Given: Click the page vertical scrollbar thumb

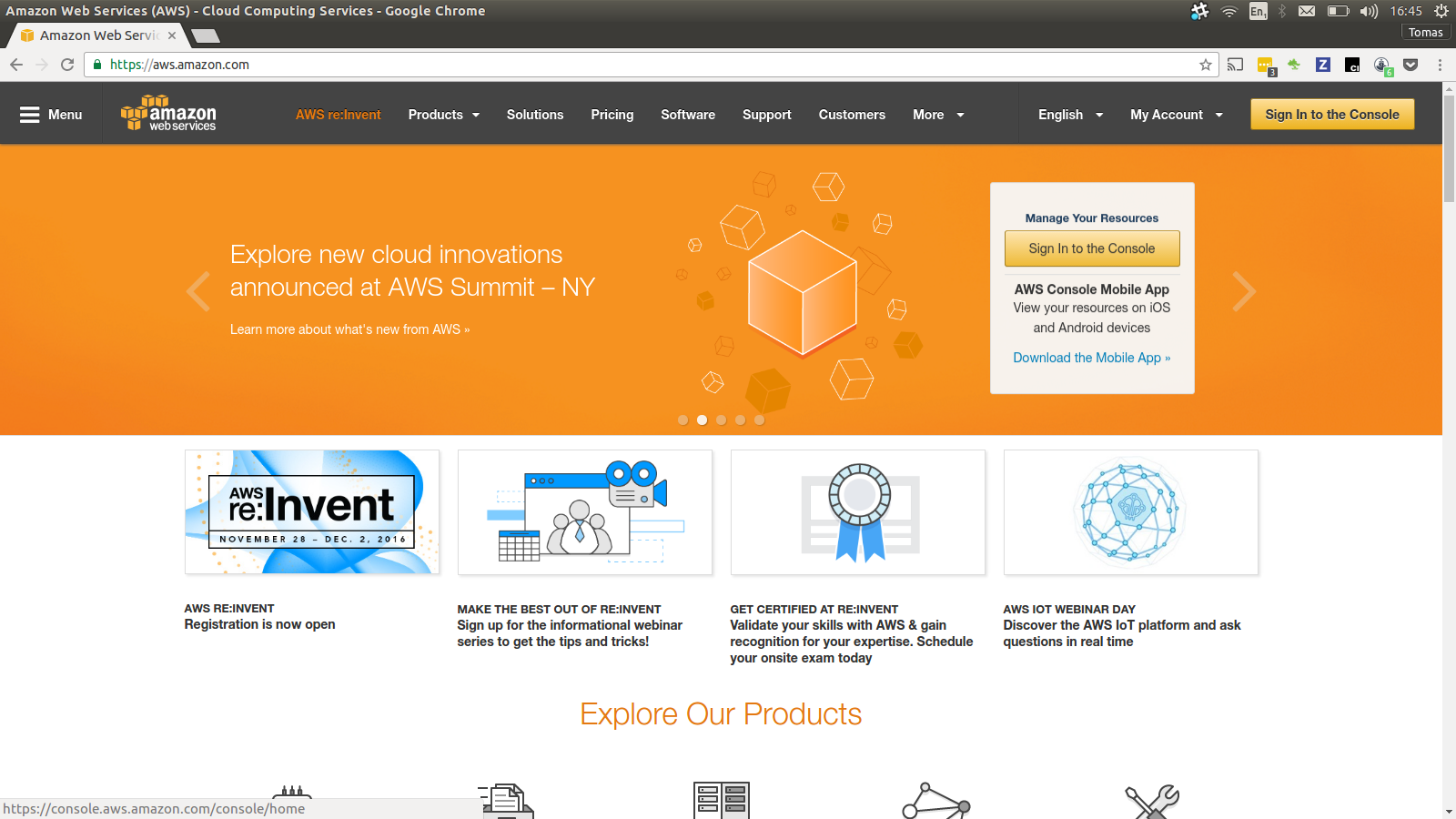Looking at the screenshot, I should coord(1449,147).
